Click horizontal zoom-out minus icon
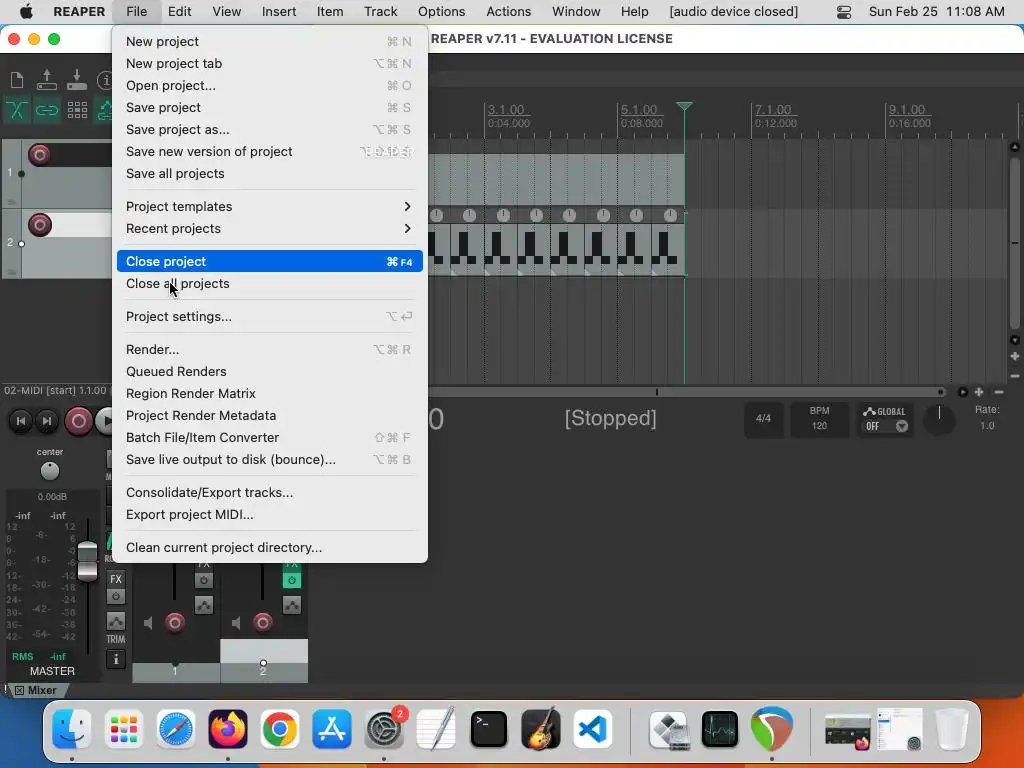This screenshot has width=1024, height=768. 999,392
